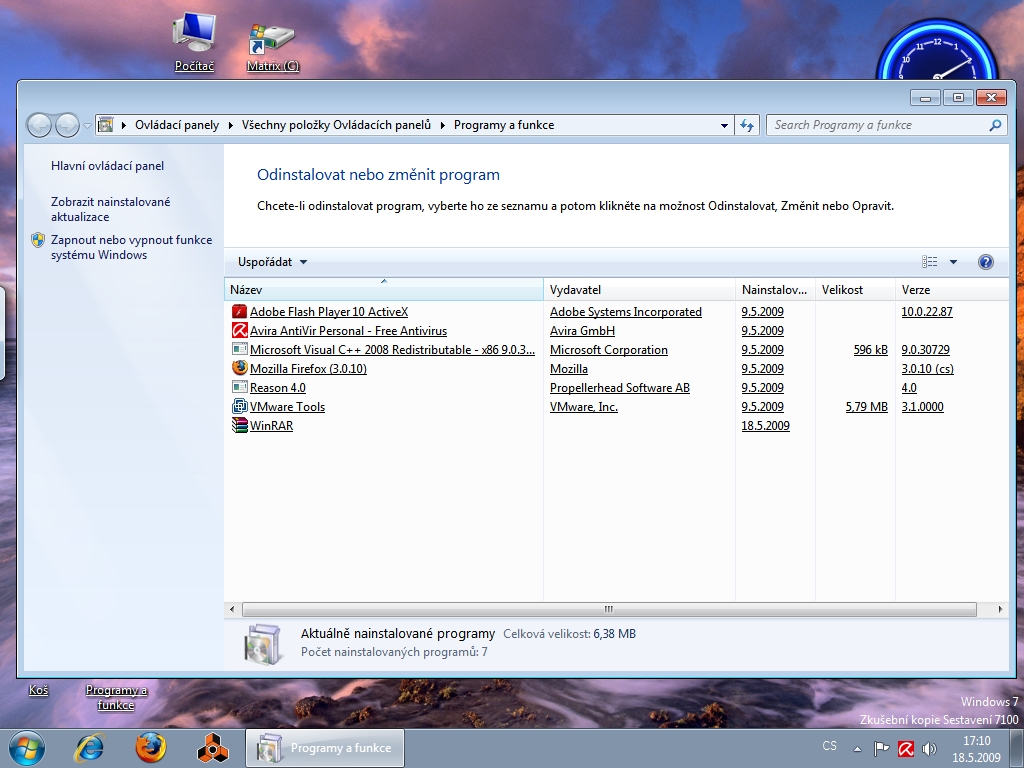Click the refresh button next to address bar
1024x768 pixels.
pyautogui.click(x=747, y=125)
